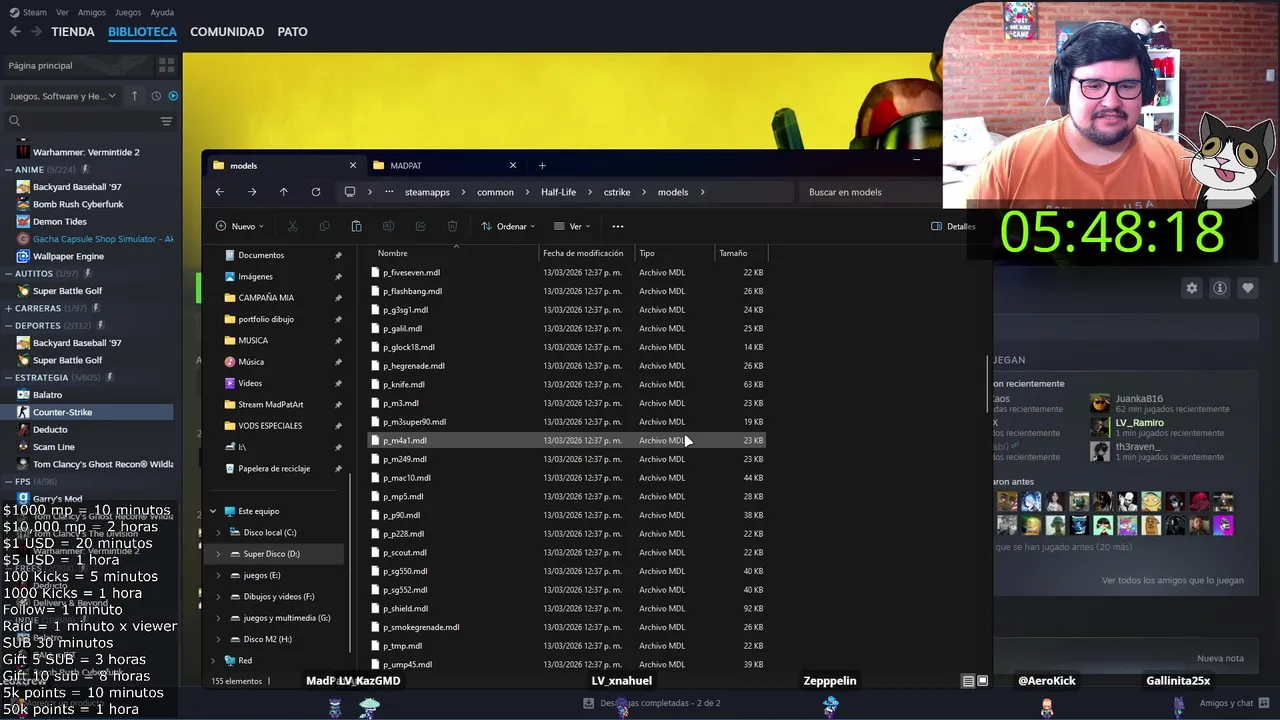
Task: Open the Ordenar dropdown in Explorer
Action: coord(508,226)
